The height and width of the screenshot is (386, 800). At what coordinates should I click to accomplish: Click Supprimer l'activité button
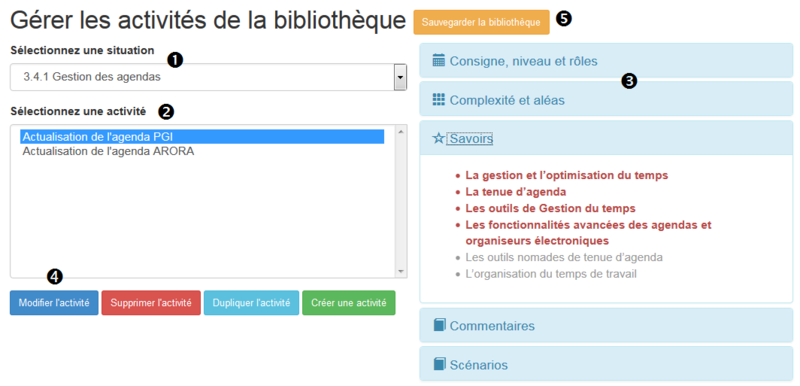click(x=151, y=303)
